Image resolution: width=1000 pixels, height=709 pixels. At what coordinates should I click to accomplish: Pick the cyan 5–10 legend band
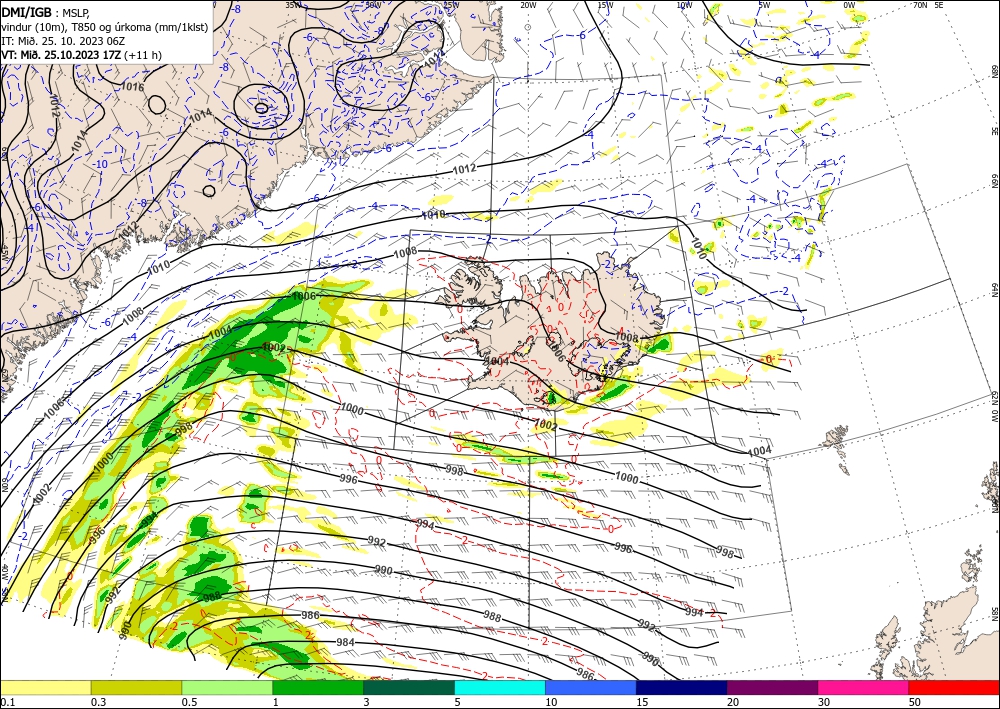[500, 687]
